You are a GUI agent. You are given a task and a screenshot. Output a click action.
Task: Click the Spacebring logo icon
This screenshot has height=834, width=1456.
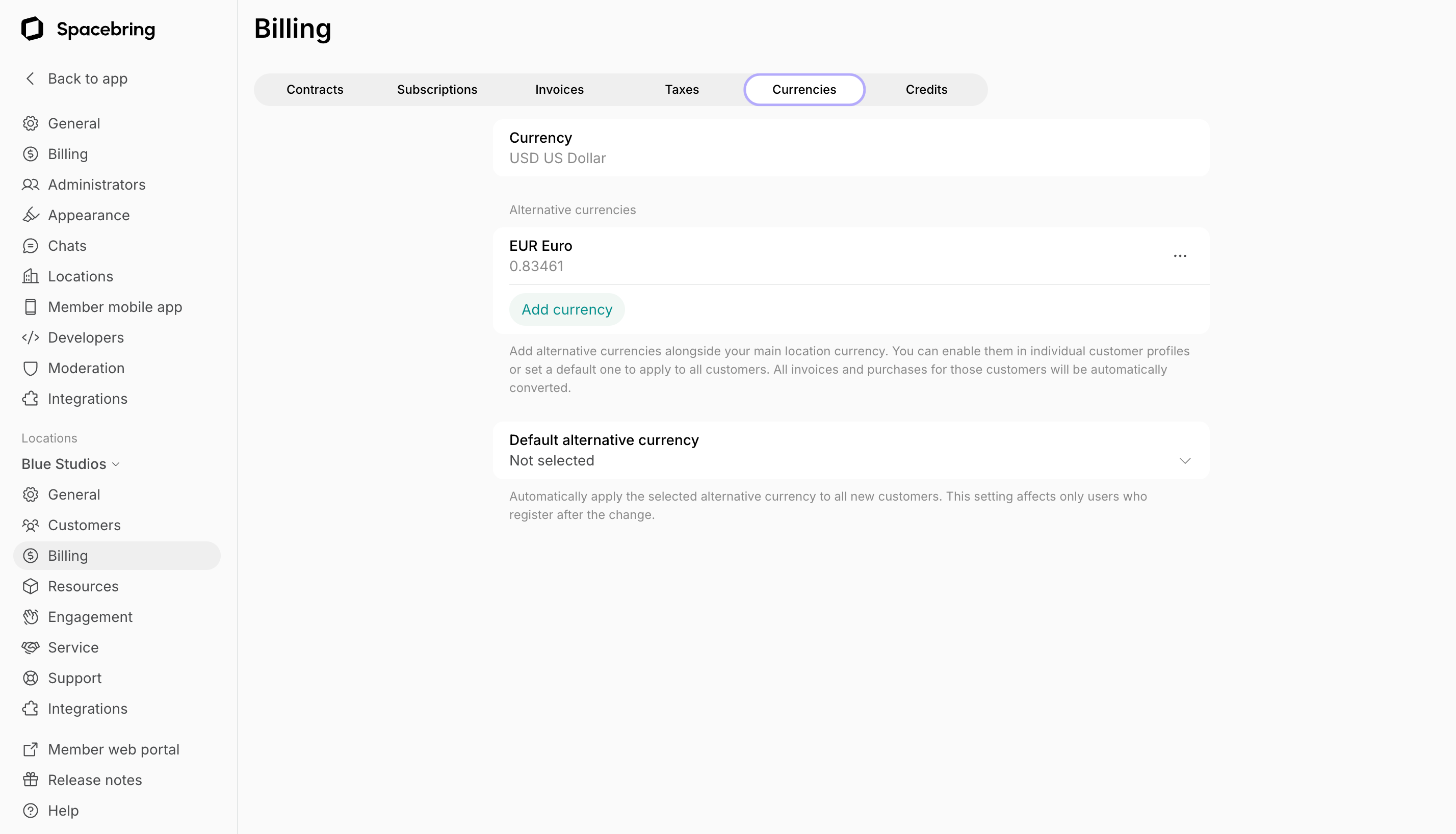pyautogui.click(x=32, y=29)
